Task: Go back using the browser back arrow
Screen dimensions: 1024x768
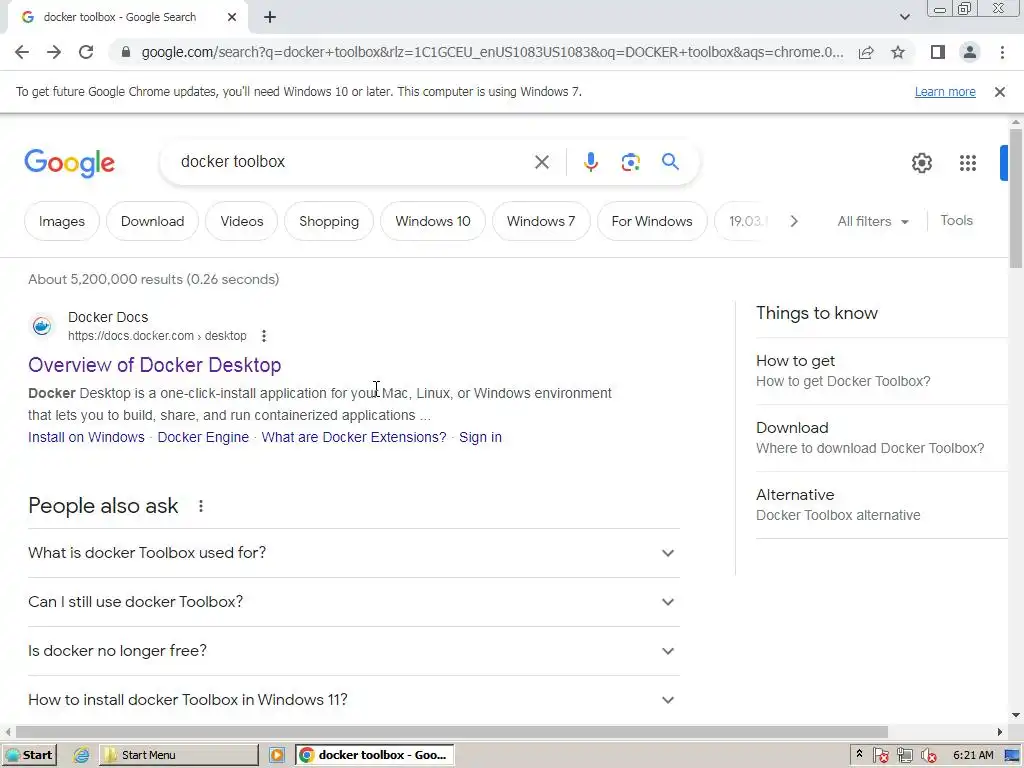Action: 22,52
